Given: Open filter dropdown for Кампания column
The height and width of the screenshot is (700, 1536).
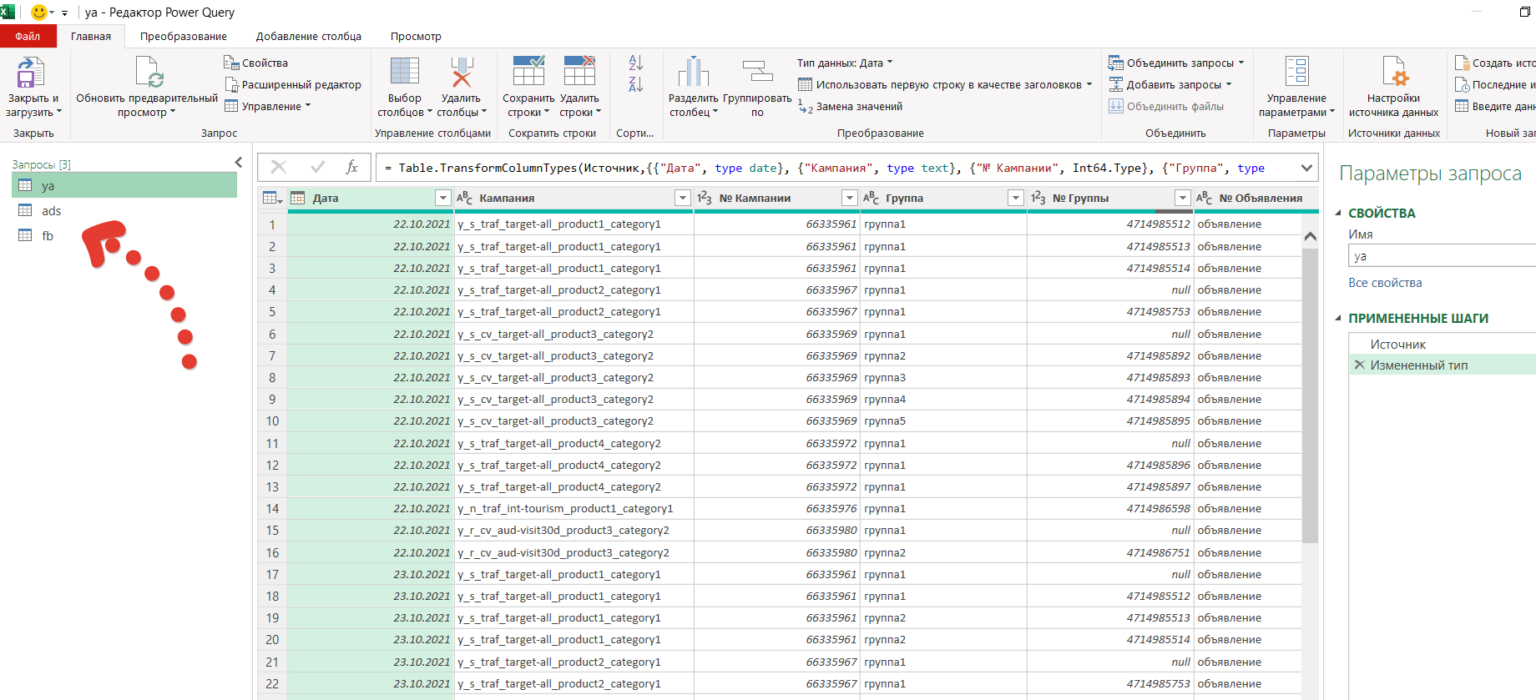Looking at the screenshot, I should tap(682, 198).
